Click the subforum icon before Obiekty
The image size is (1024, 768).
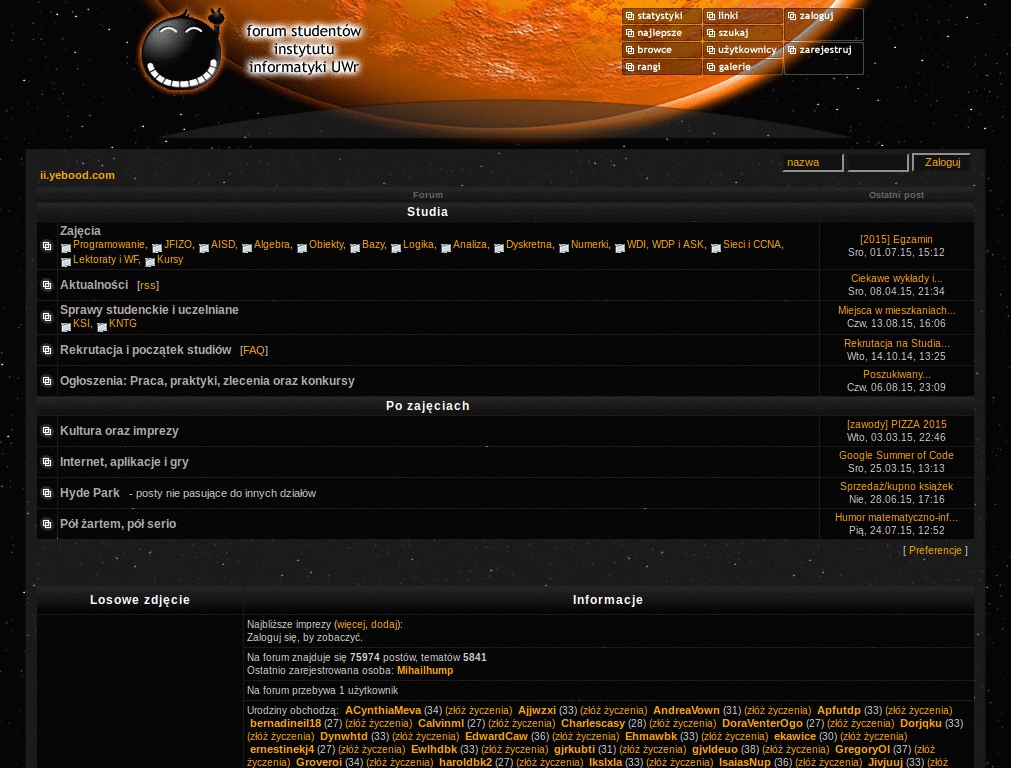tap(302, 248)
